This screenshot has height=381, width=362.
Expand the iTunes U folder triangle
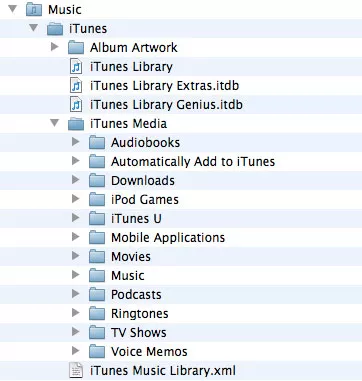pyautogui.click(x=76, y=218)
